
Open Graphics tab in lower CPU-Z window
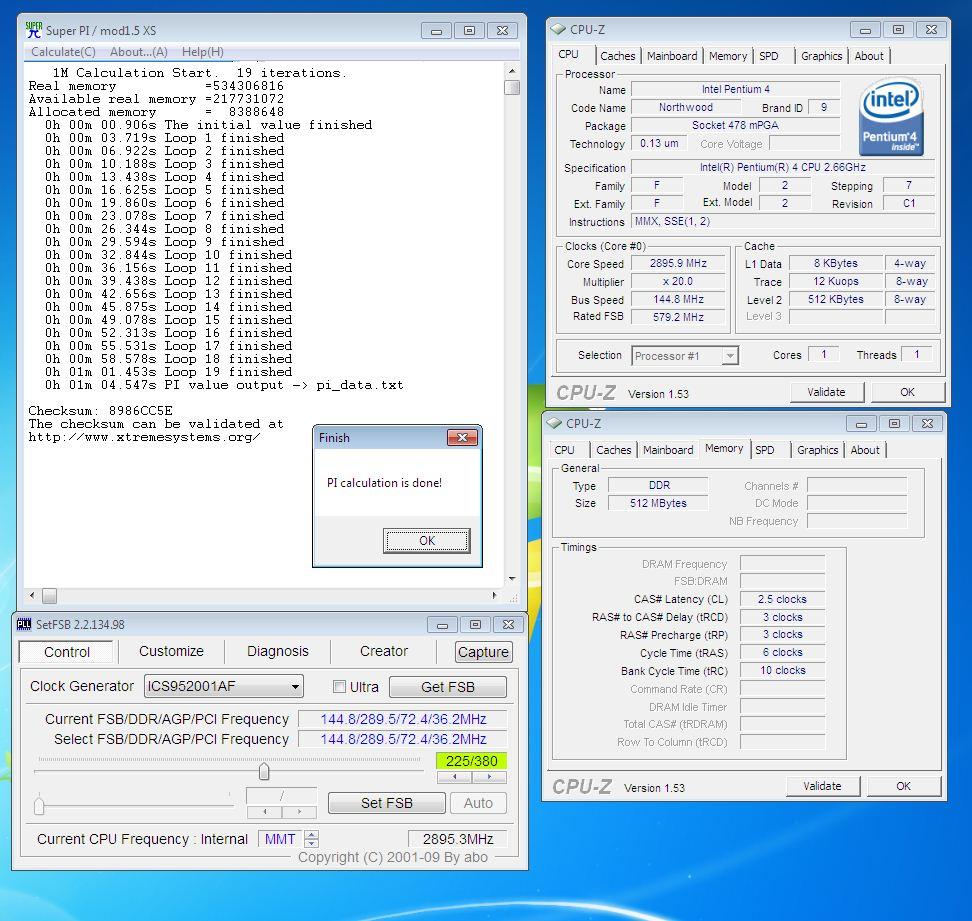(x=818, y=450)
